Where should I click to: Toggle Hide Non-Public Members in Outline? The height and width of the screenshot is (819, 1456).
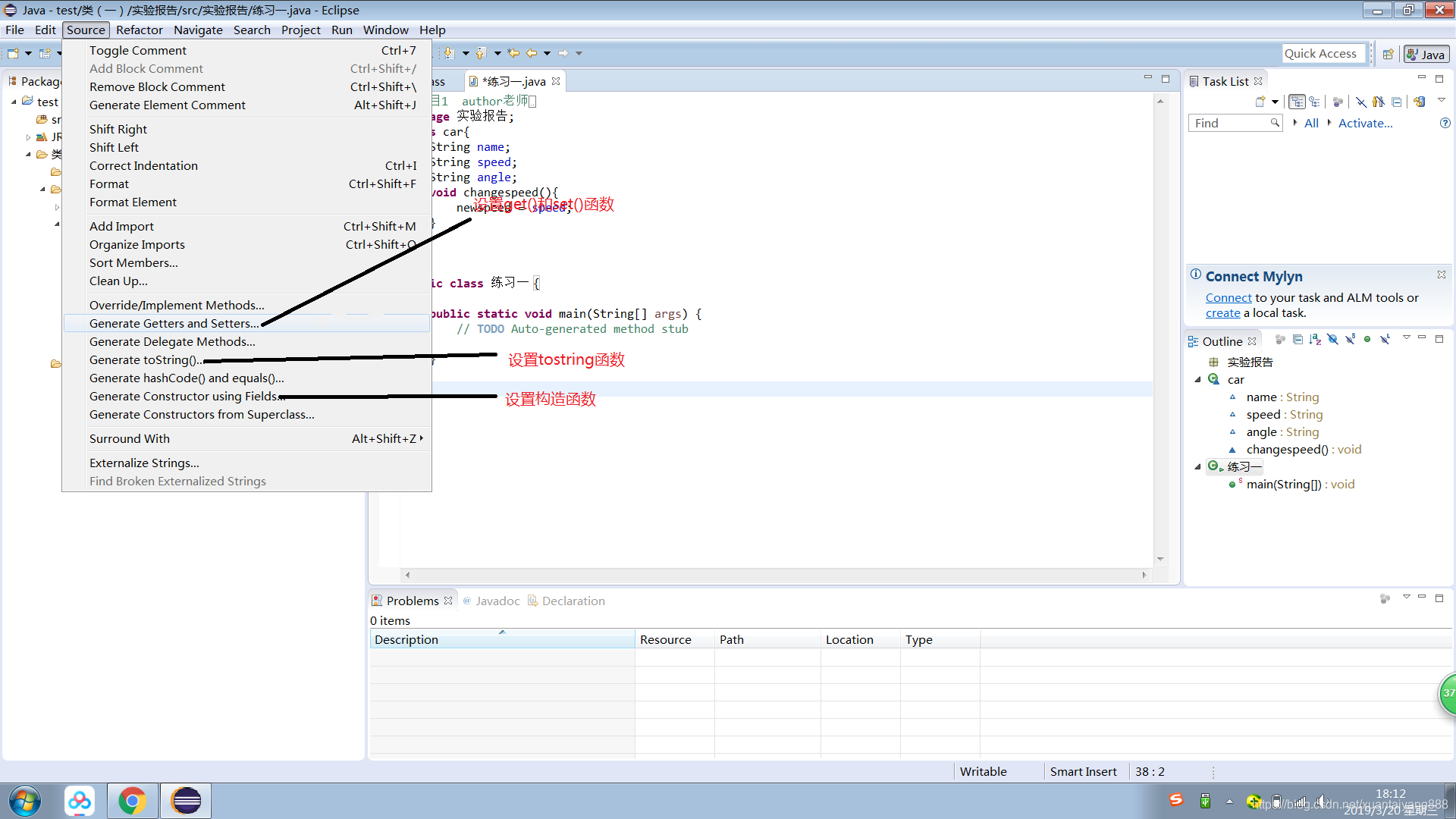[1367, 340]
